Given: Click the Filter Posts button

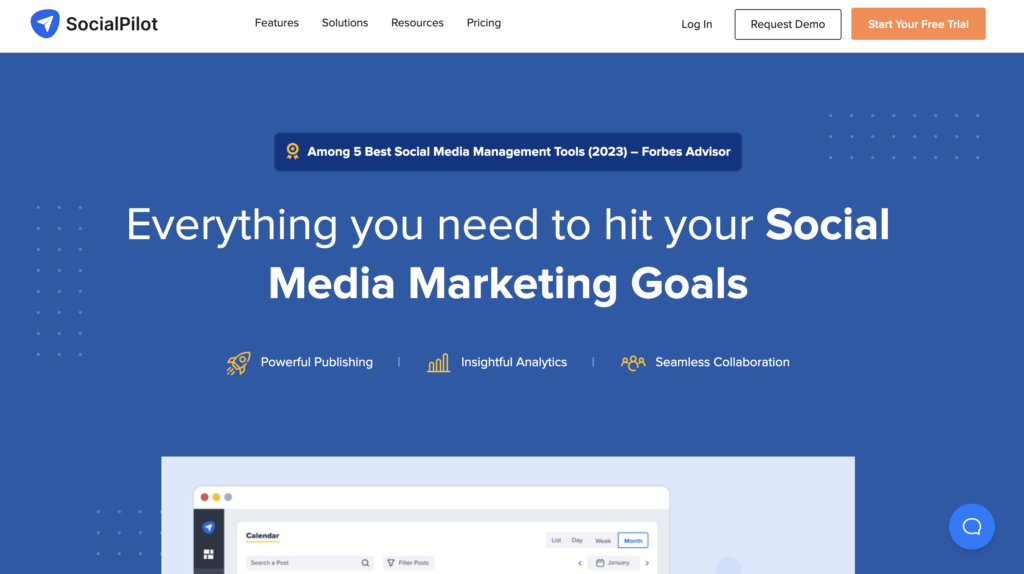Looking at the screenshot, I should tap(408, 563).
